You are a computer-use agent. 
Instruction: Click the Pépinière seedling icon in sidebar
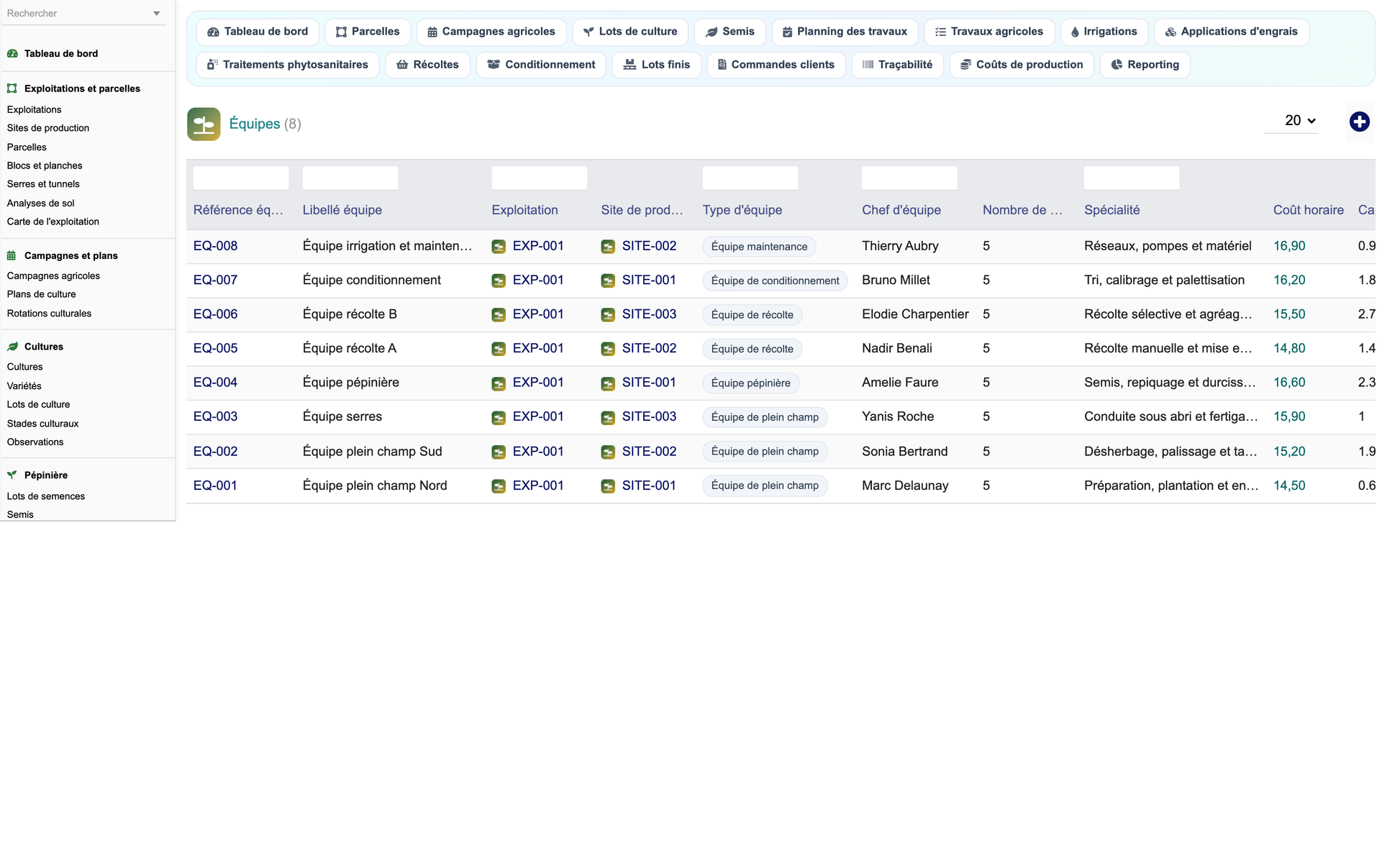(x=12, y=475)
